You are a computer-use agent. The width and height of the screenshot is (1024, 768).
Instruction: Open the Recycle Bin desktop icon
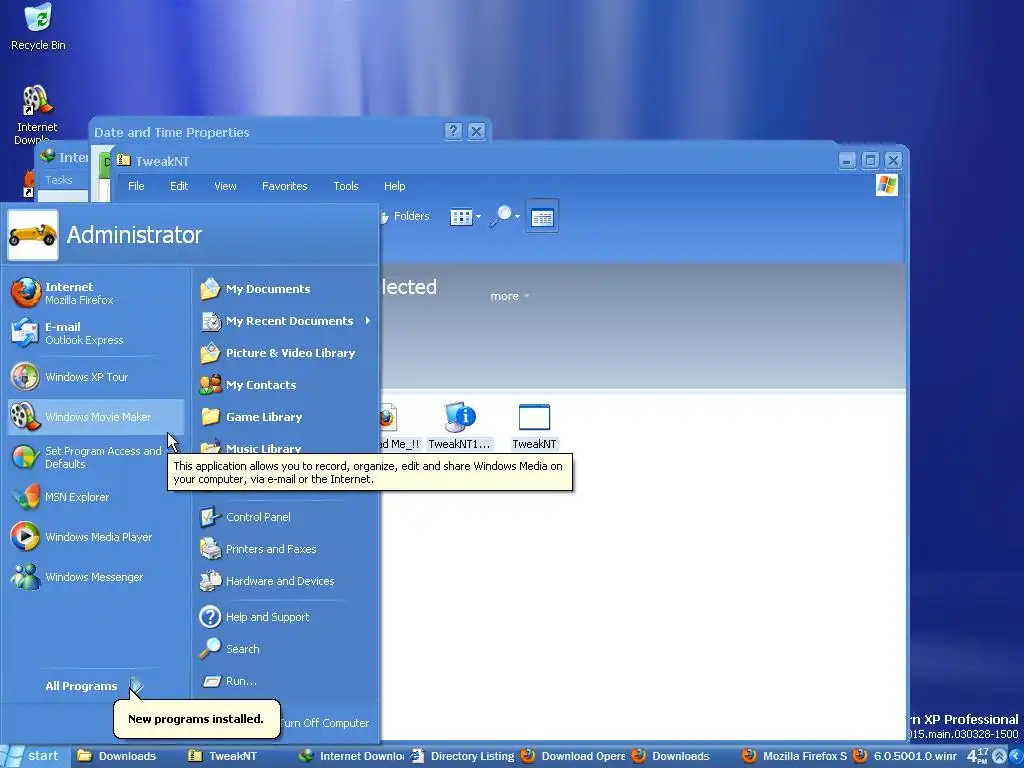click(x=38, y=27)
